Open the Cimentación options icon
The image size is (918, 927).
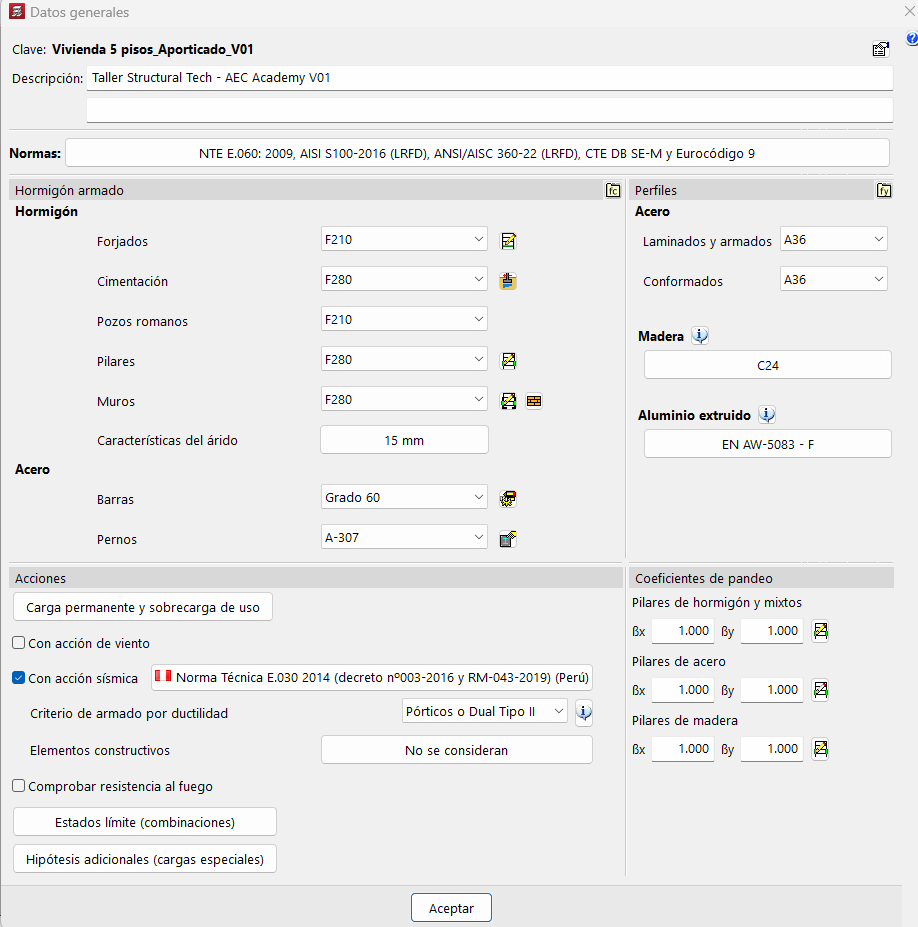(x=508, y=281)
